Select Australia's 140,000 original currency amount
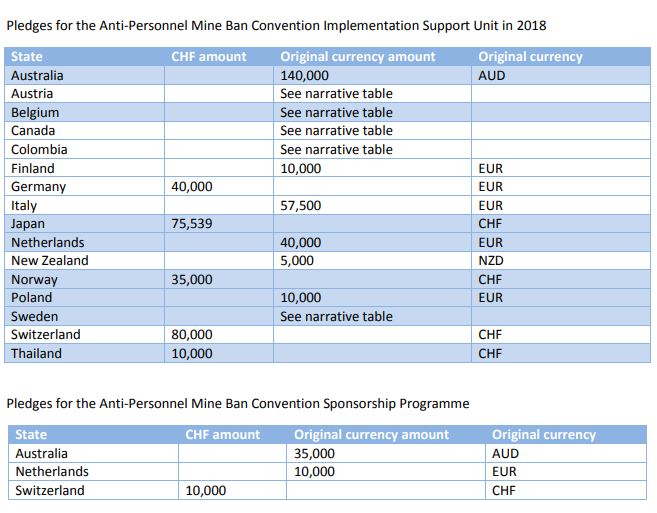657x513 pixels. coord(305,75)
